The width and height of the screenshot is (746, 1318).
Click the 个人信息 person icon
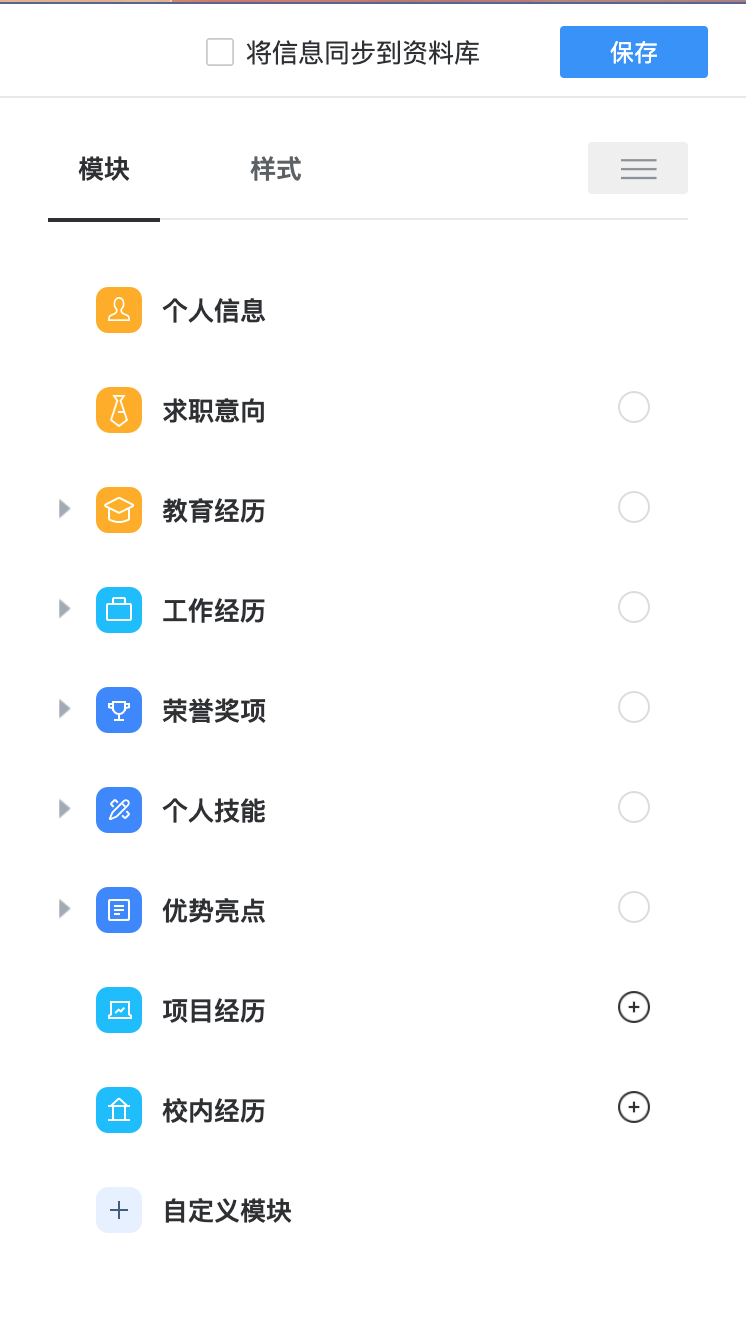tap(119, 310)
